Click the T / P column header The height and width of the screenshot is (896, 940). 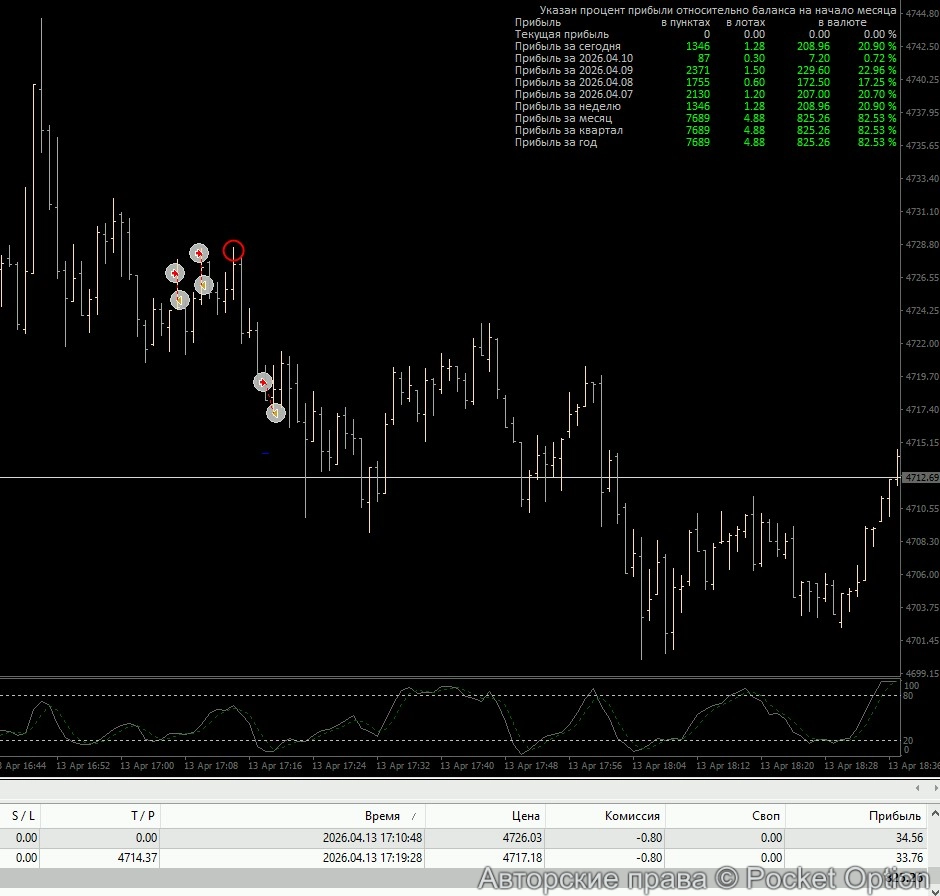coord(143,816)
